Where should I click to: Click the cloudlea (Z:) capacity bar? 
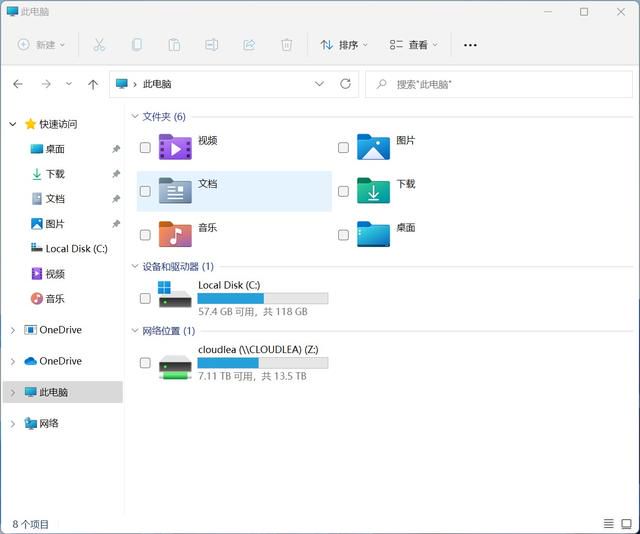point(263,363)
